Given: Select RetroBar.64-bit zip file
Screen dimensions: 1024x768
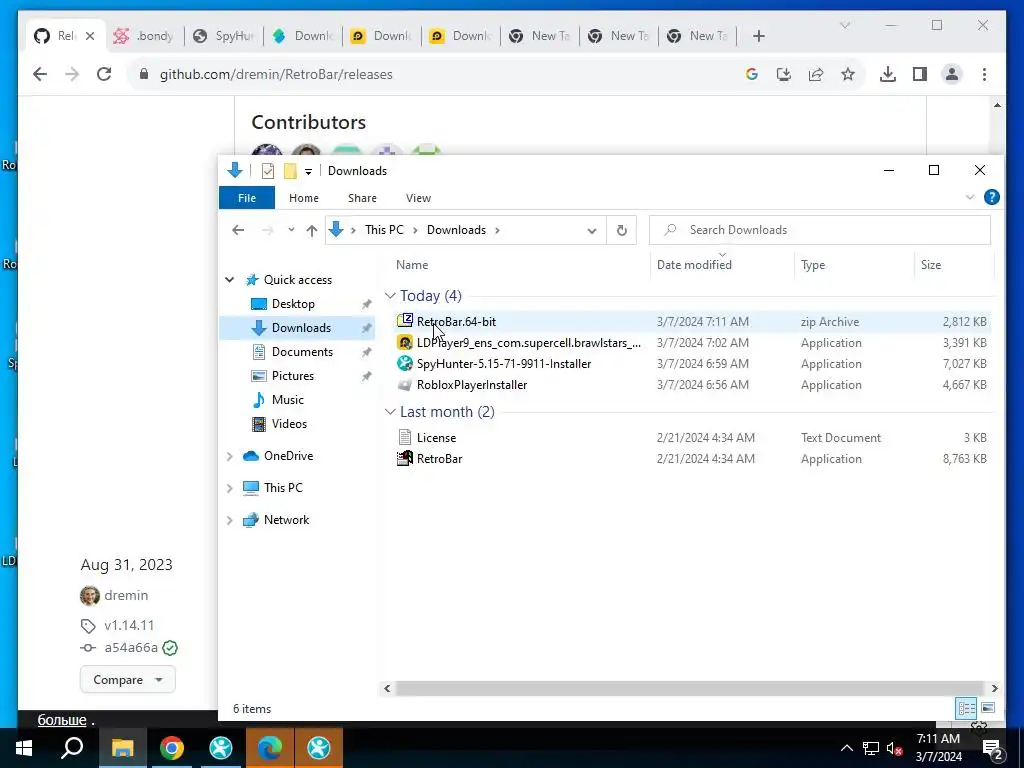Looking at the screenshot, I should pos(692,321).
